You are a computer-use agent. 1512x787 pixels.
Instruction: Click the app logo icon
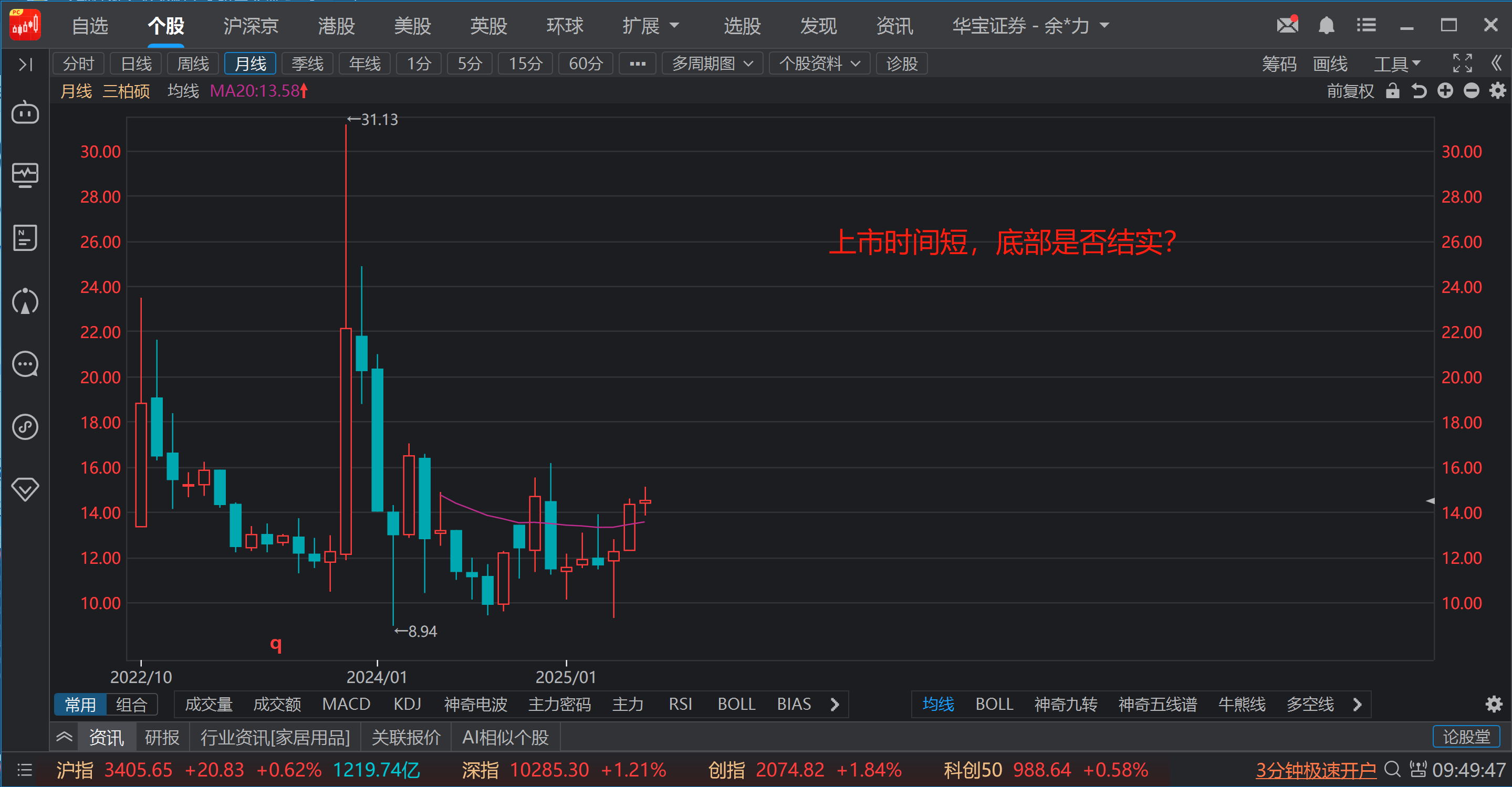[25, 25]
